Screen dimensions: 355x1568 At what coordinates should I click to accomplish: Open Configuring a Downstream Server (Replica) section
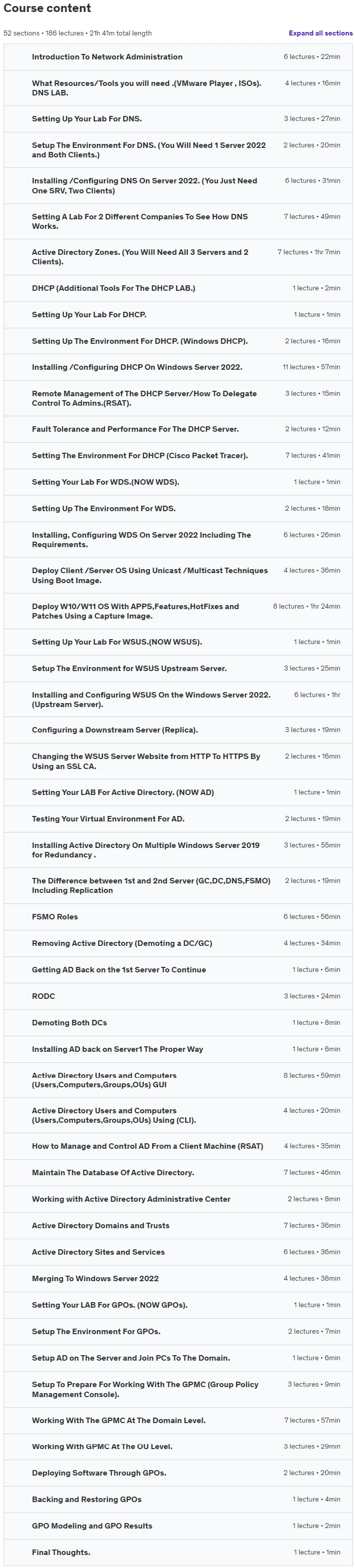point(178,730)
